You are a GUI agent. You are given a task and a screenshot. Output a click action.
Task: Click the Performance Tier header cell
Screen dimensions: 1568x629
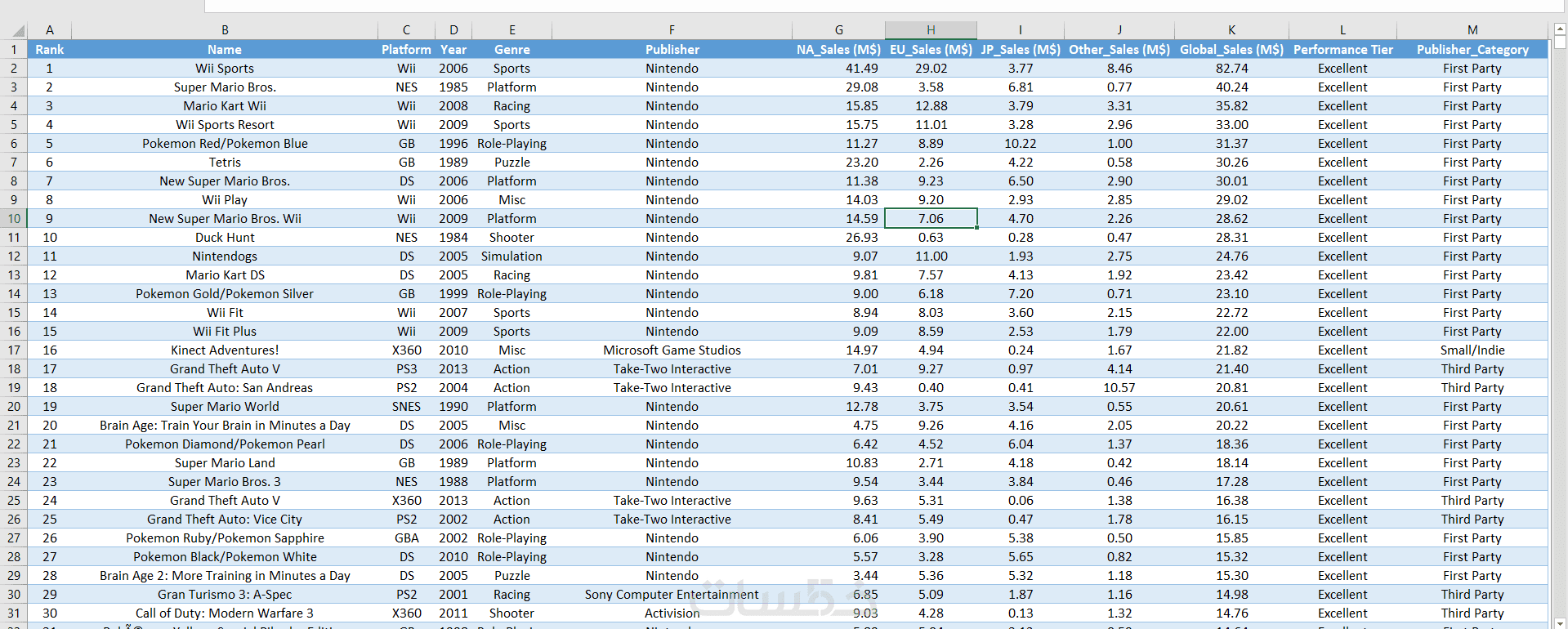click(x=1342, y=50)
